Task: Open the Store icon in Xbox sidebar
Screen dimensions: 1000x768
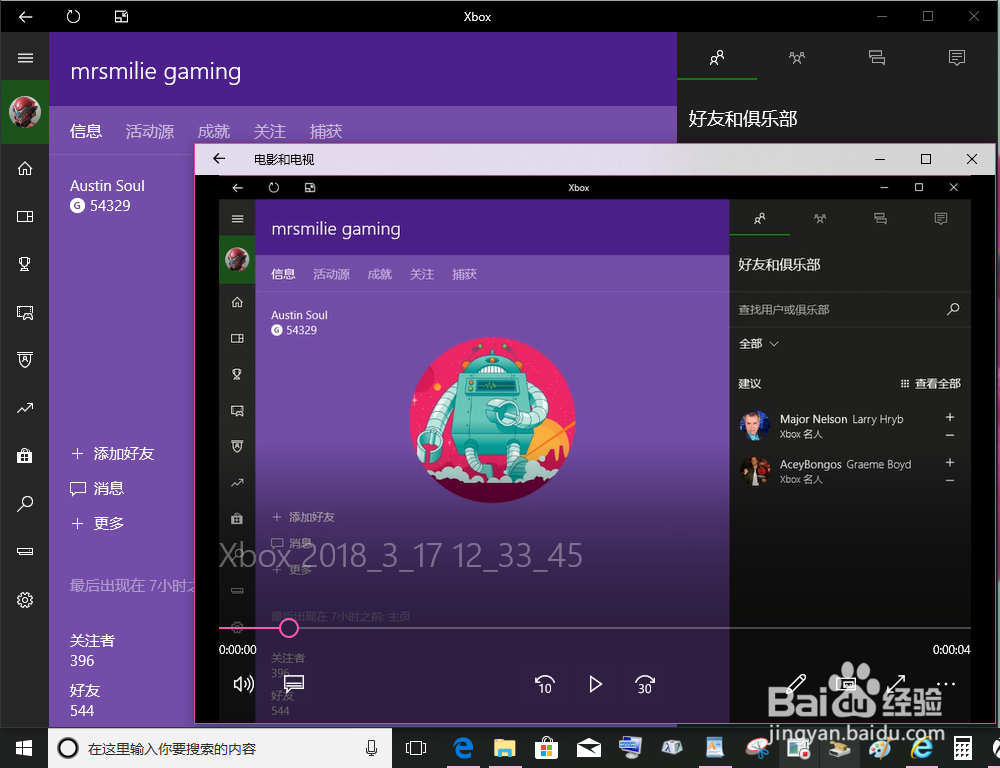Action: pyautogui.click(x=25, y=455)
